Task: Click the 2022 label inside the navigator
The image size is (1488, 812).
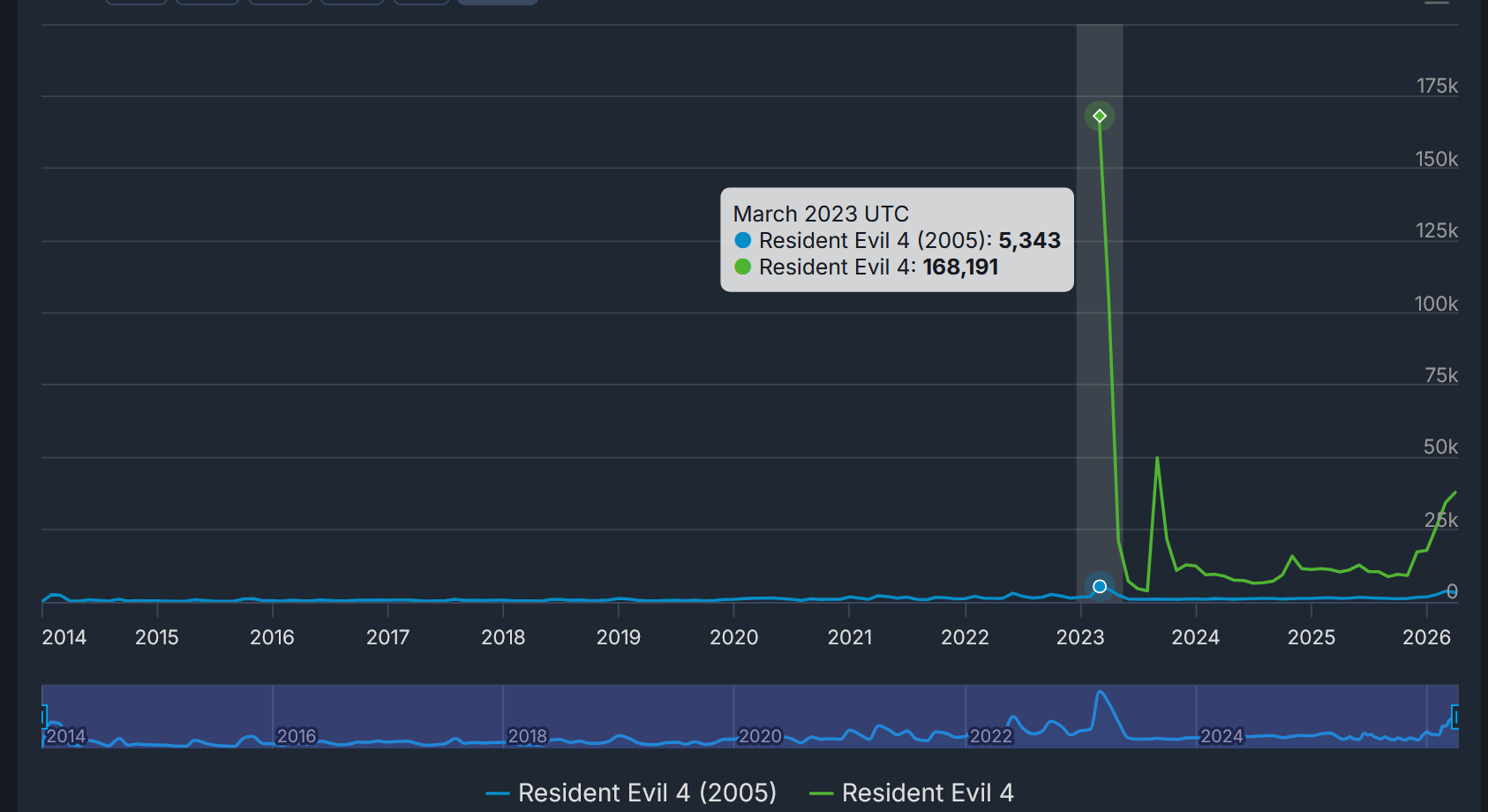Action: pos(991,736)
